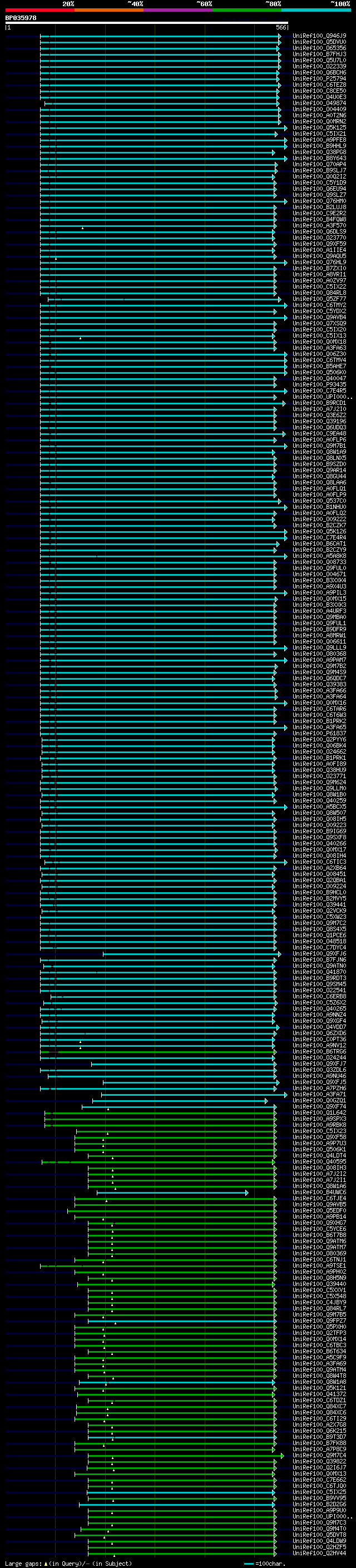Select the query name BP035978
The height and width of the screenshot is (1568, 356).
(x=21, y=18)
